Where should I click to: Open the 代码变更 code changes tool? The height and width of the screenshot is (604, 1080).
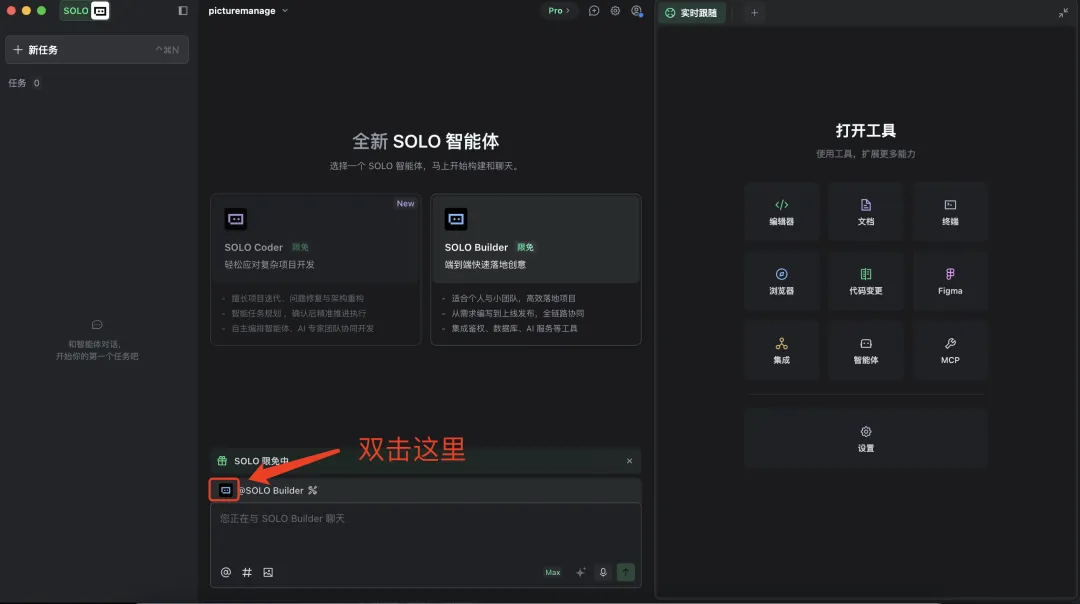click(x=866, y=282)
